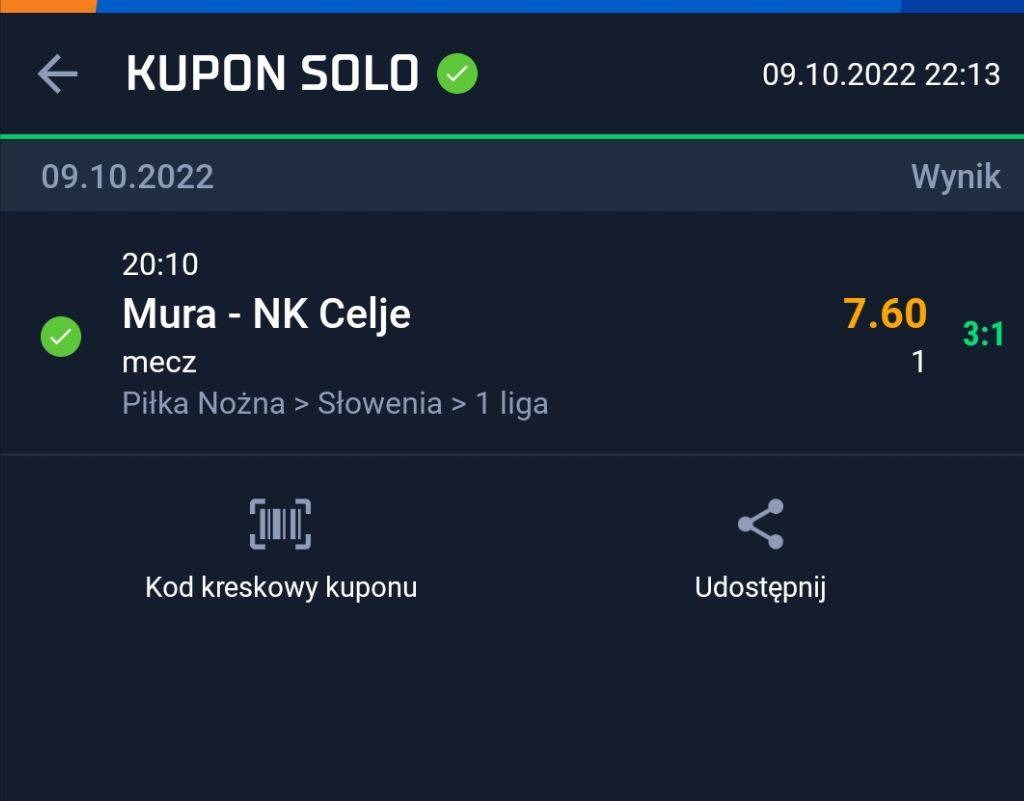This screenshot has width=1024, height=801.
Task: Select the 09.10.2022 date section header
Action: click(x=127, y=177)
